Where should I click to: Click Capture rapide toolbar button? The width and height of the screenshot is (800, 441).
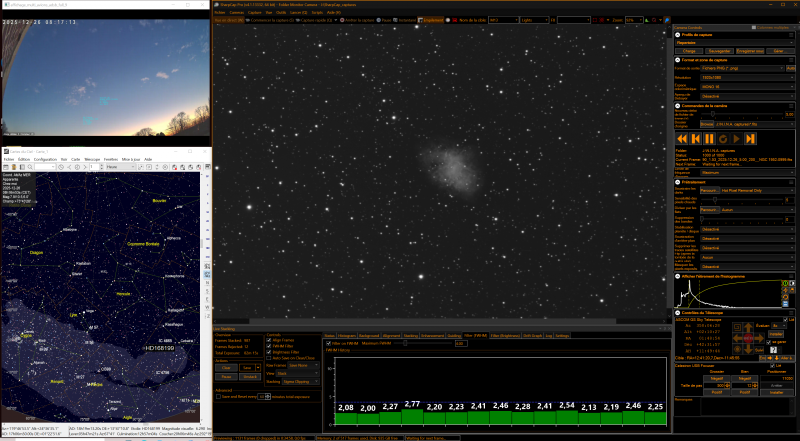(313, 20)
